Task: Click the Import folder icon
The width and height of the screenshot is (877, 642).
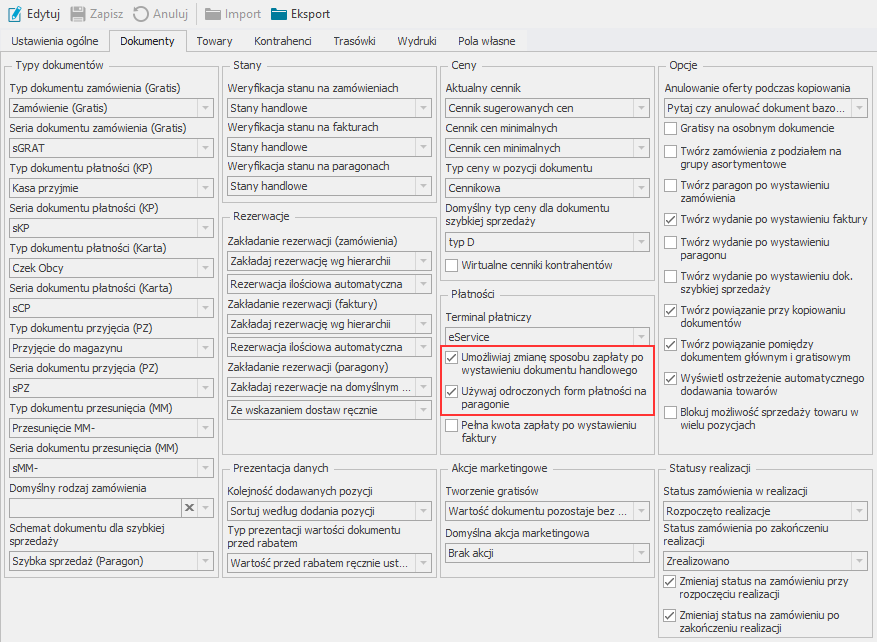Action: [213, 14]
